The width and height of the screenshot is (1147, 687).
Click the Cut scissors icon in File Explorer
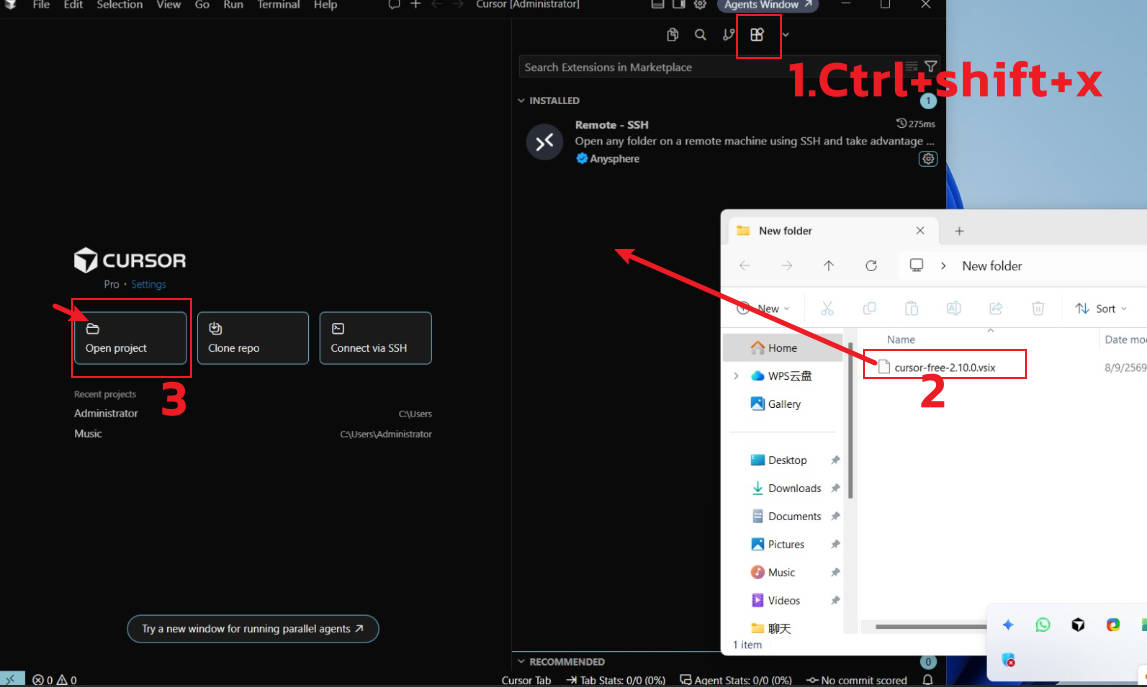click(x=827, y=309)
